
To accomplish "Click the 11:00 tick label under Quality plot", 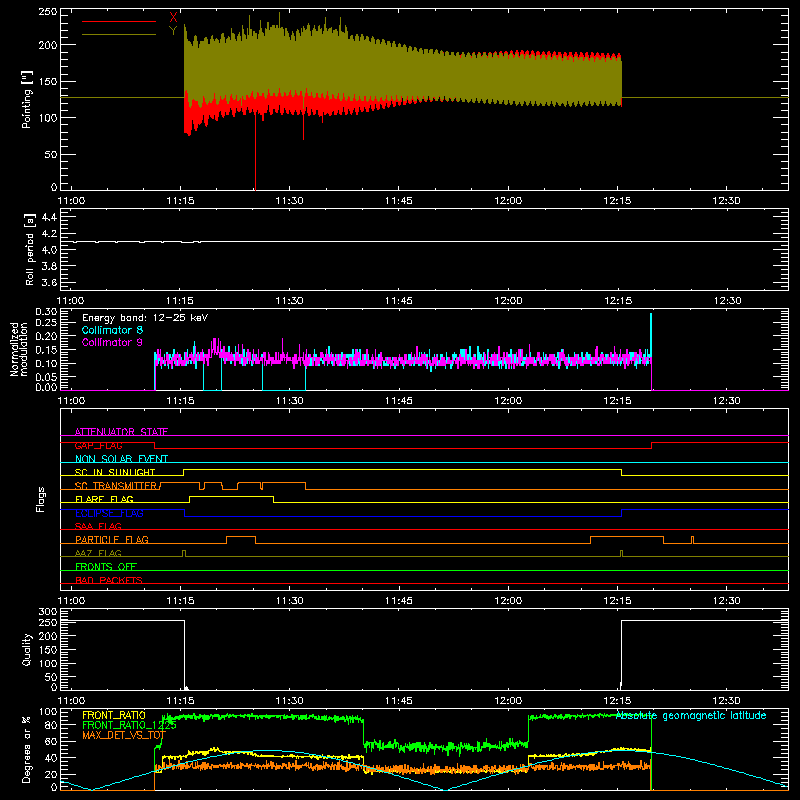I will click(x=71, y=701).
